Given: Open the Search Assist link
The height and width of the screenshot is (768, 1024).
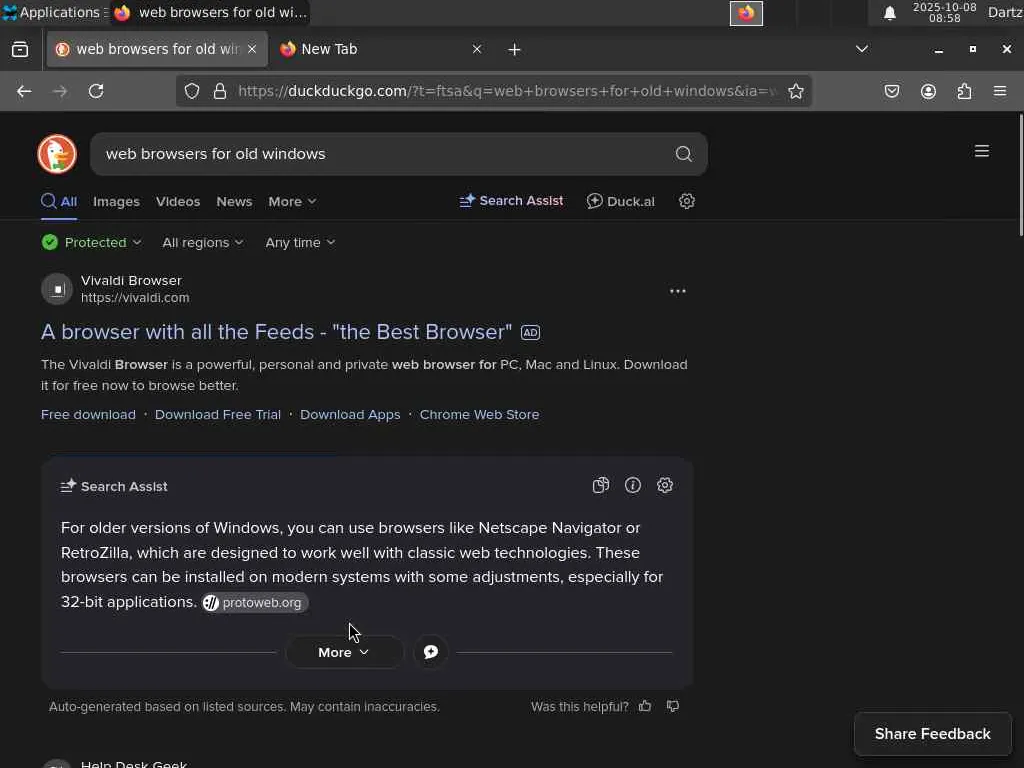Looking at the screenshot, I should [x=511, y=201].
